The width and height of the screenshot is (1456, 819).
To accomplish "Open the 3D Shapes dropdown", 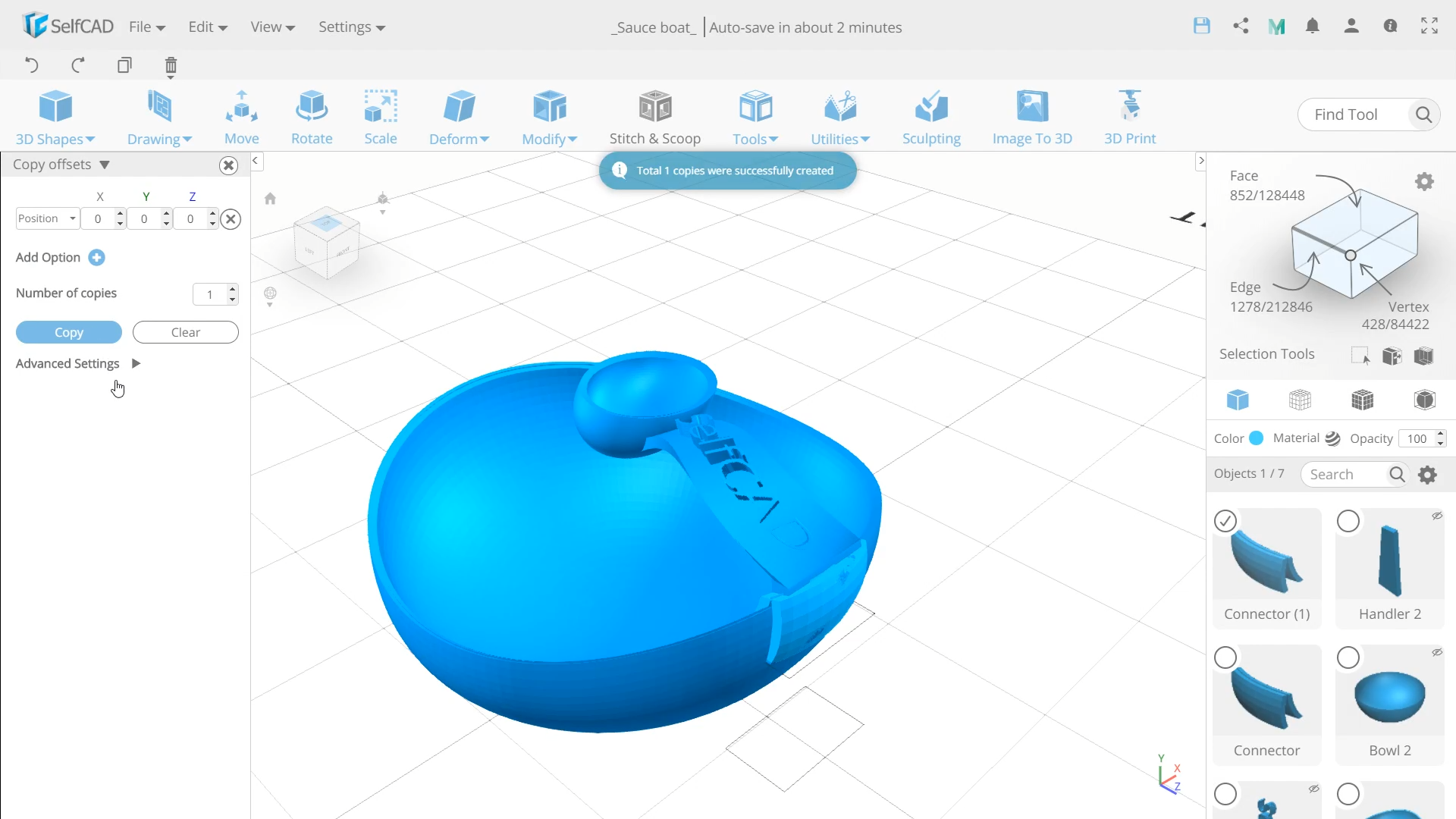I will (55, 118).
